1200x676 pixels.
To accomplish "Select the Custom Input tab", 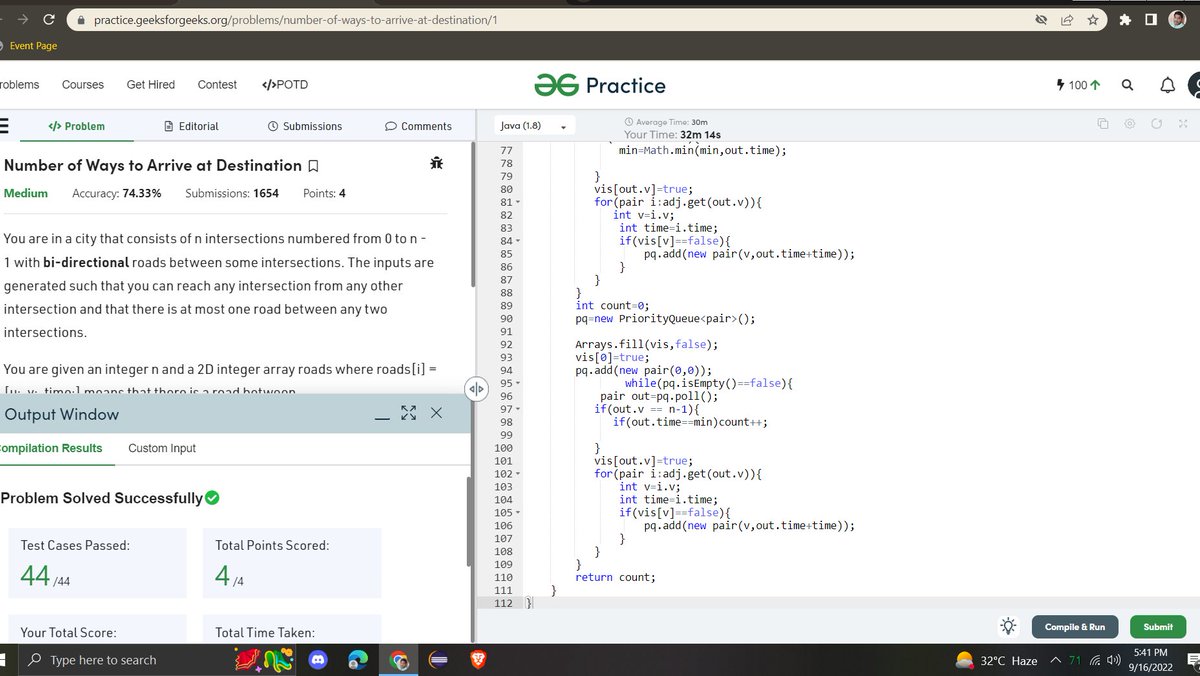I will click(162, 448).
